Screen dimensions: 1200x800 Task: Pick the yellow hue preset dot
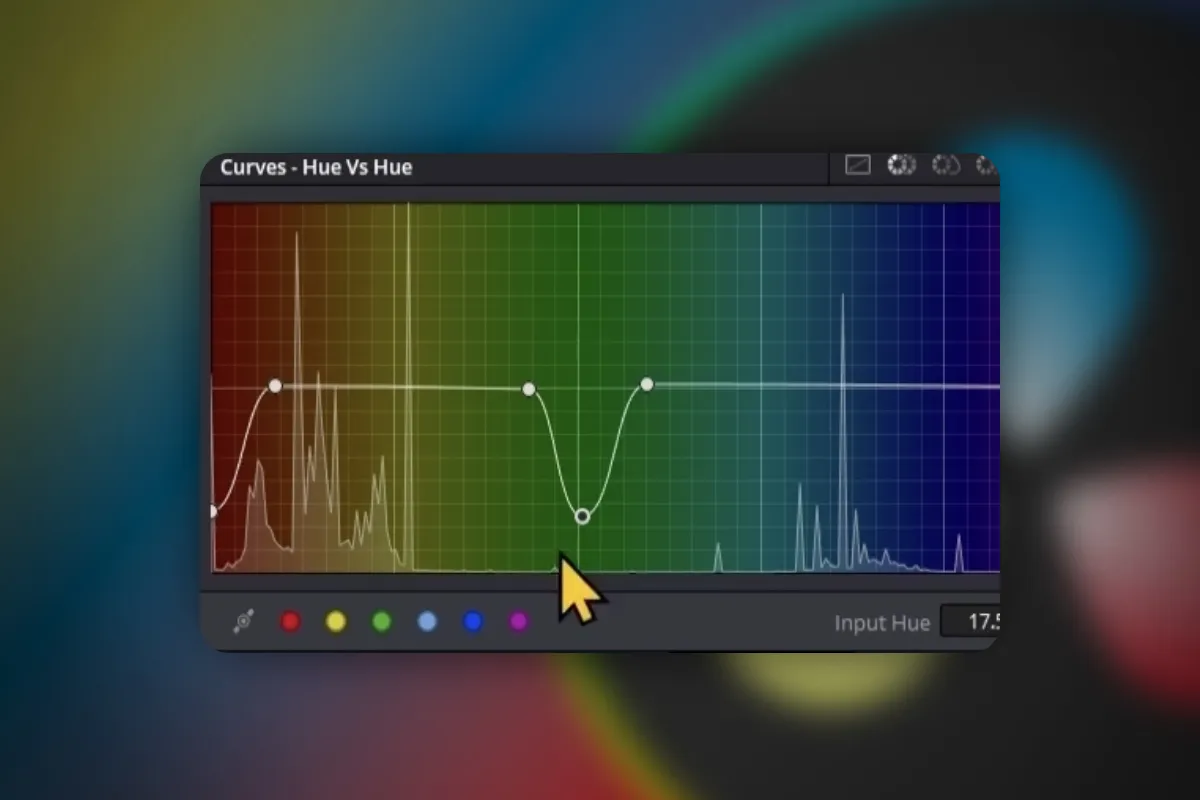[336, 622]
